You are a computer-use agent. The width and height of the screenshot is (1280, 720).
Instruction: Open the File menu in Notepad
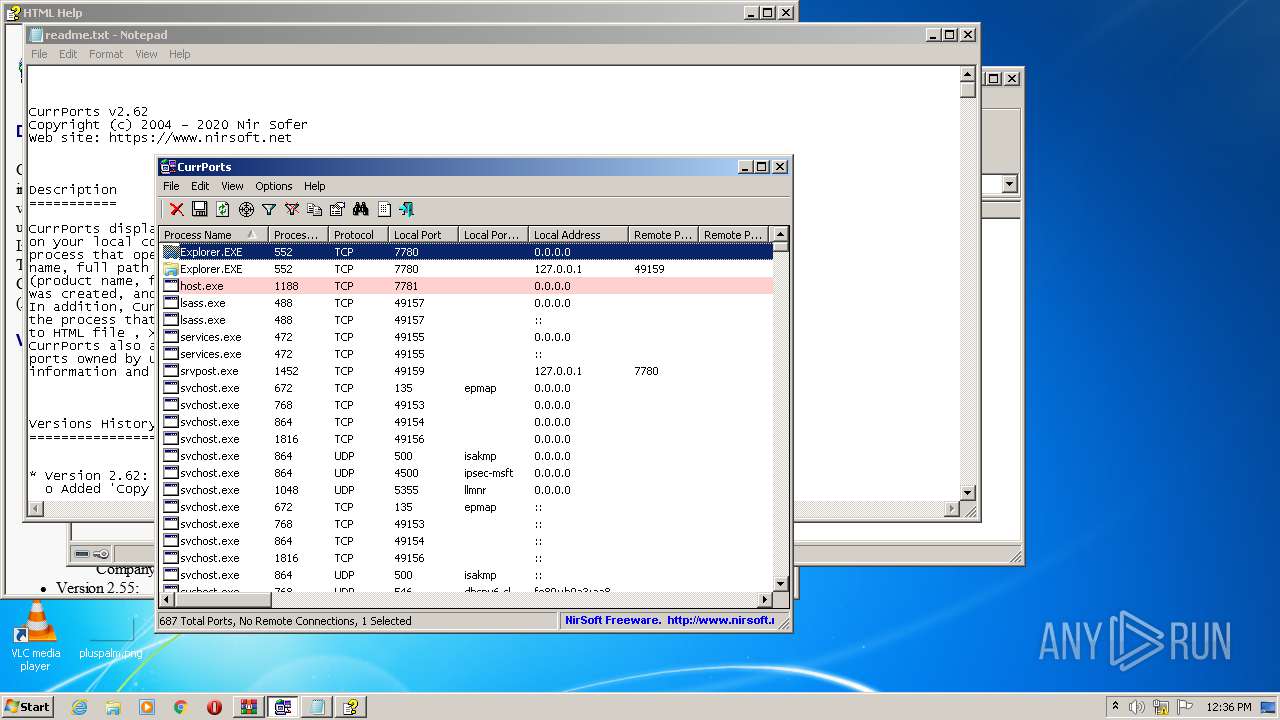[39, 54]
